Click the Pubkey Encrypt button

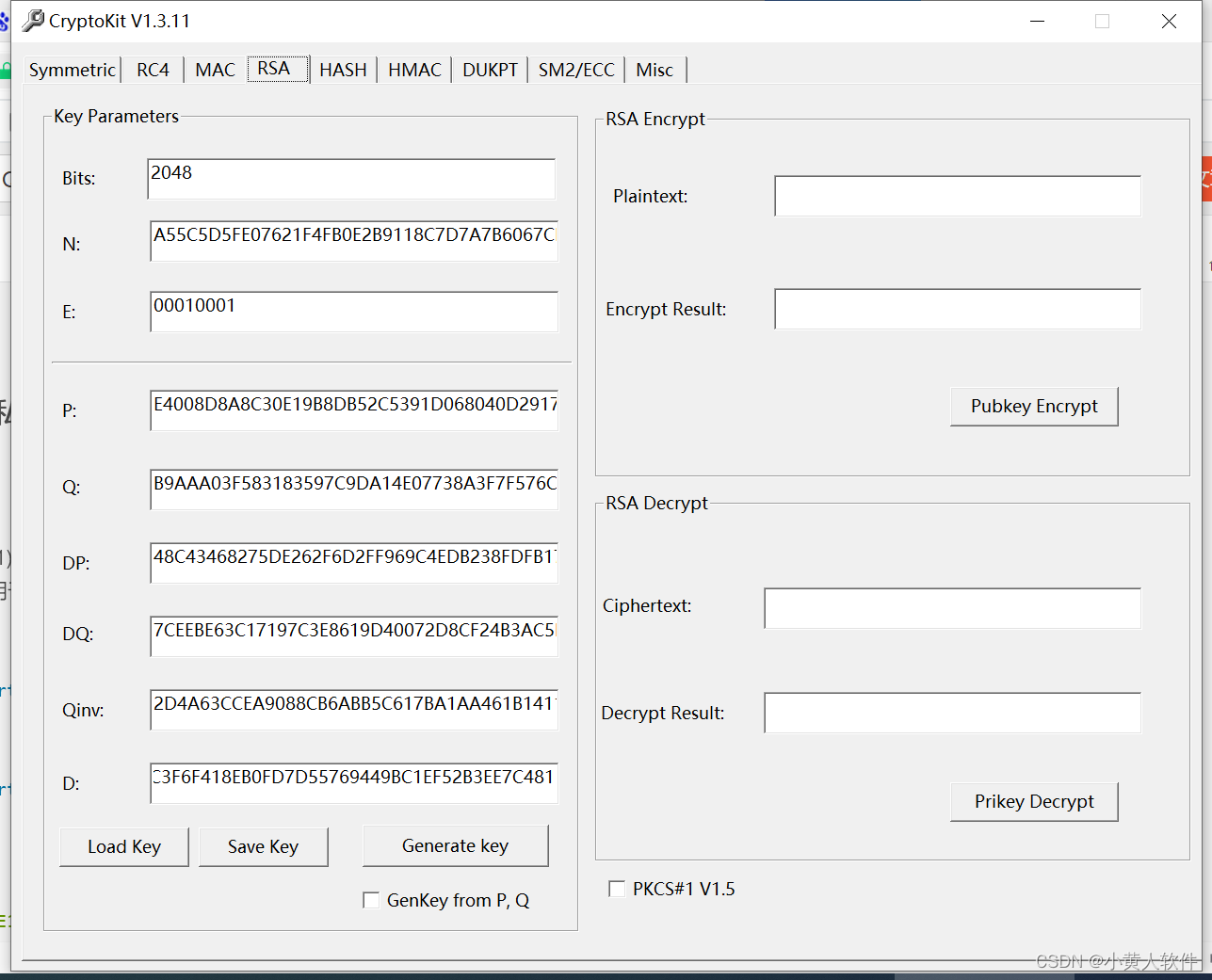coord(1034,406)
